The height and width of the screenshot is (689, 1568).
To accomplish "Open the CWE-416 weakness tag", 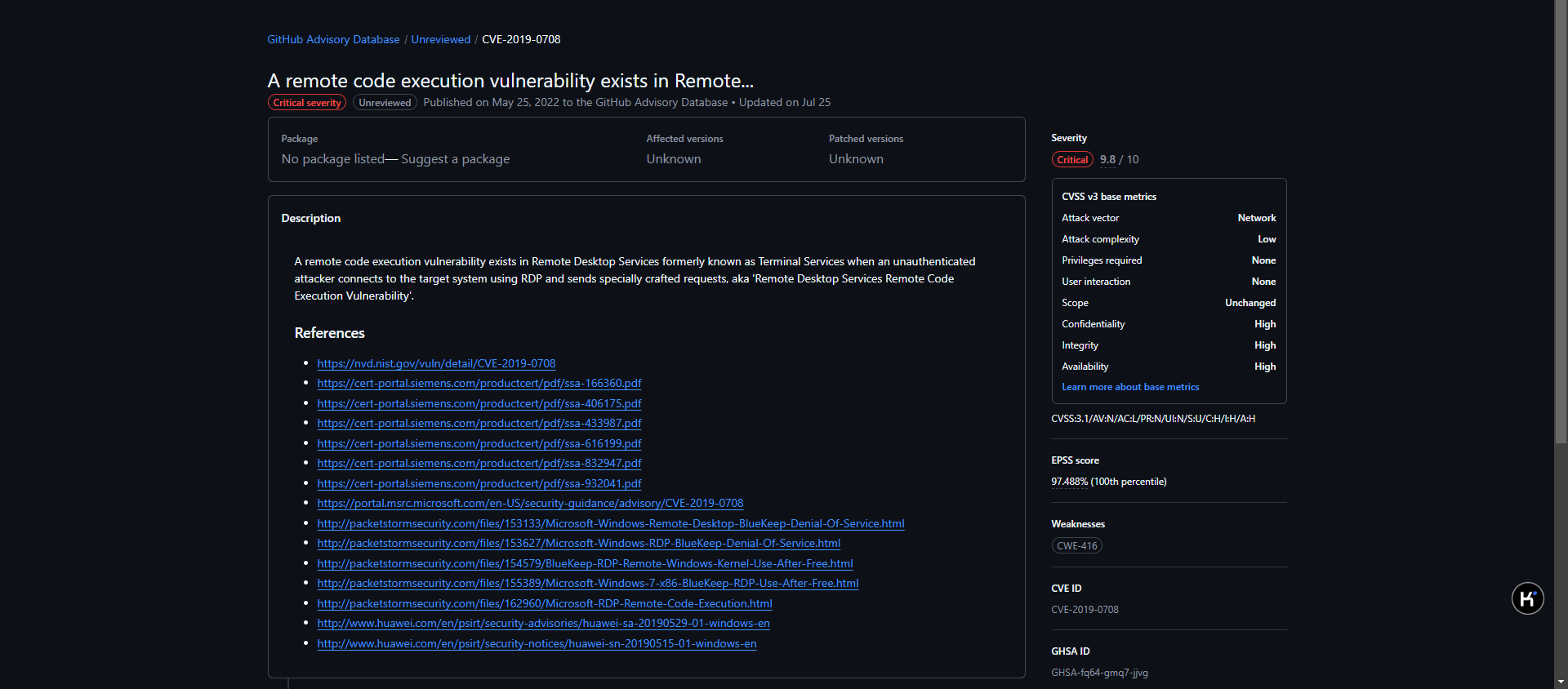I will [x=1077, y=546].
